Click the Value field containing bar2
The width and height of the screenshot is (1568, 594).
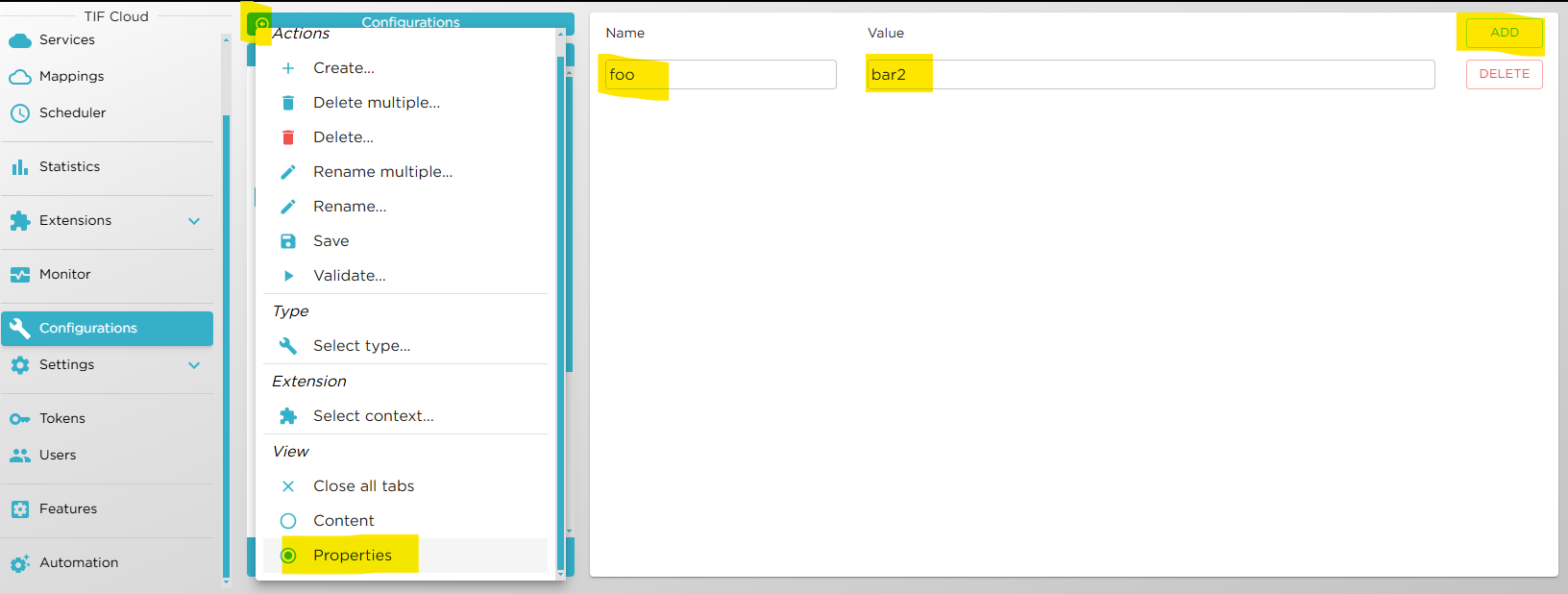point(1151,75)
